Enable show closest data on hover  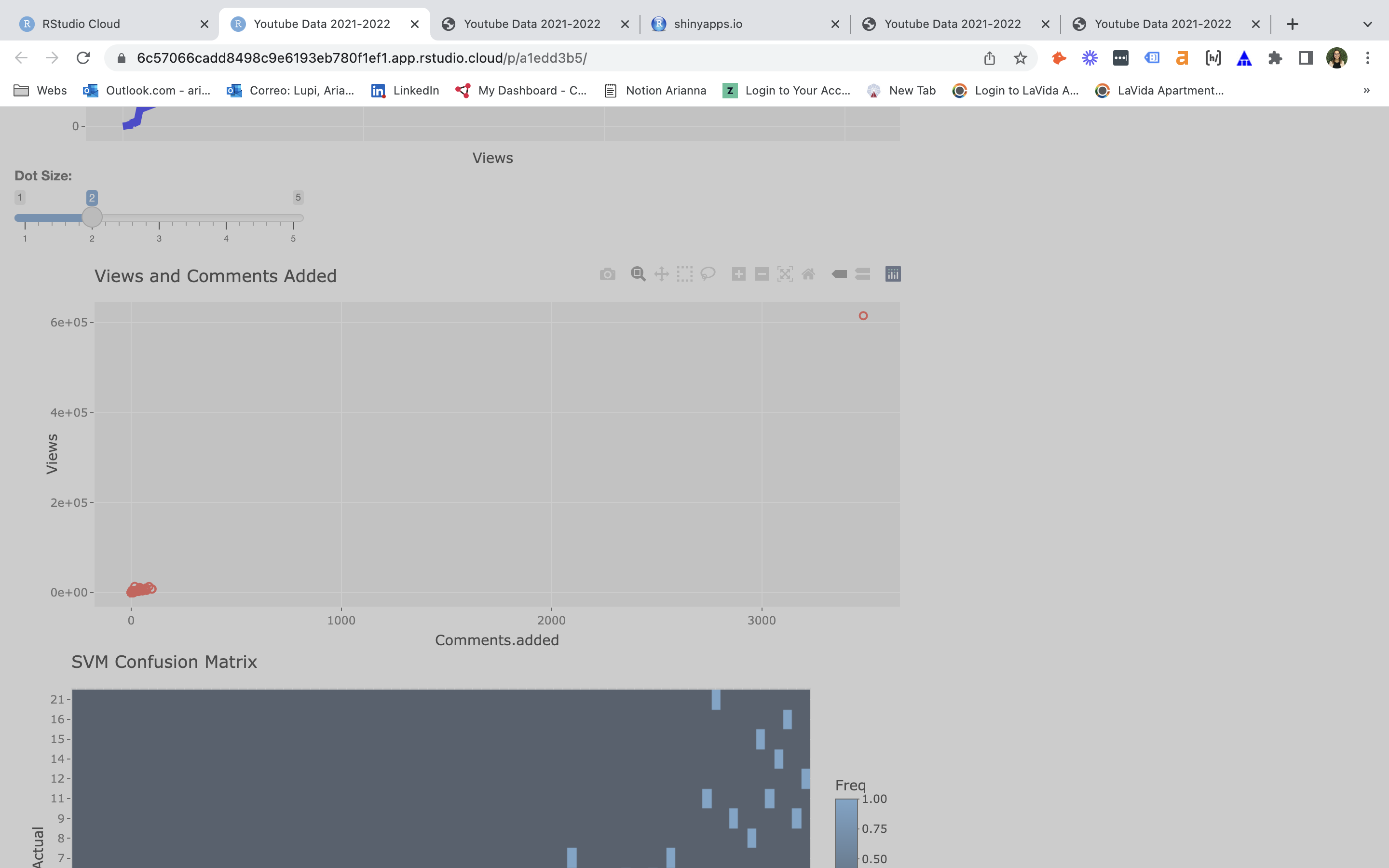[x=839, y=274]
